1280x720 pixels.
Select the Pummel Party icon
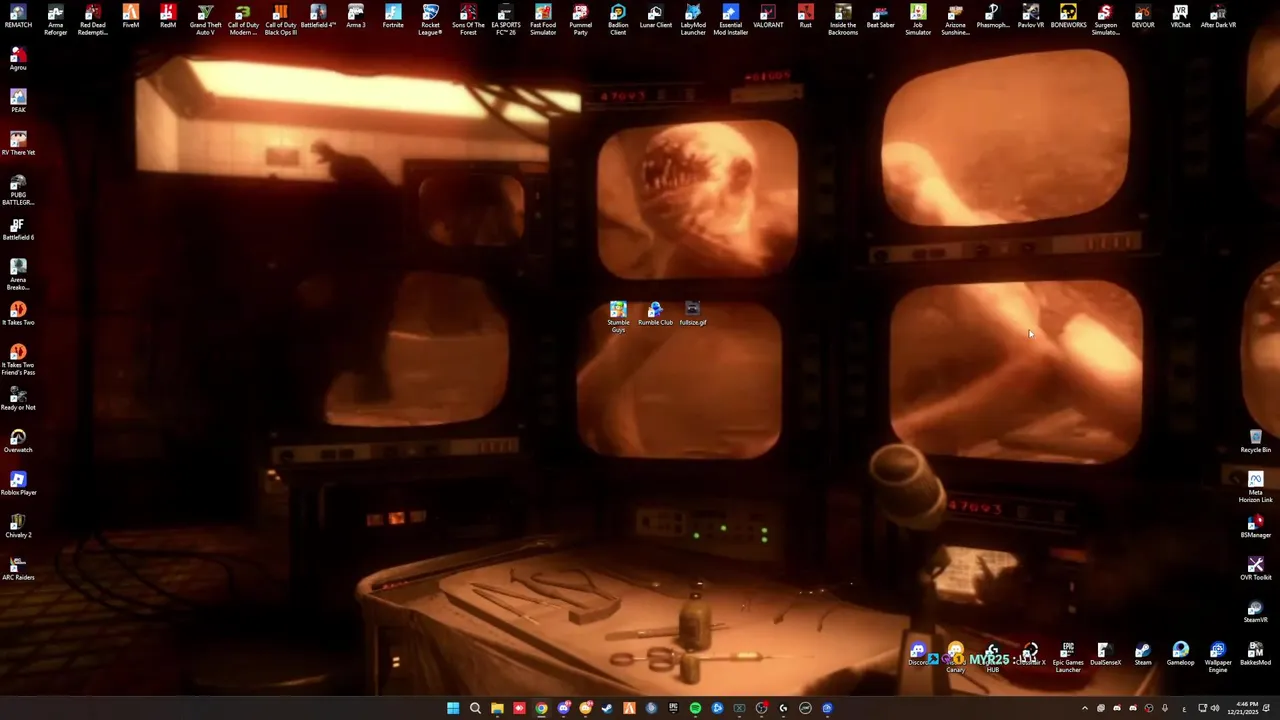[x=580, y=19]
